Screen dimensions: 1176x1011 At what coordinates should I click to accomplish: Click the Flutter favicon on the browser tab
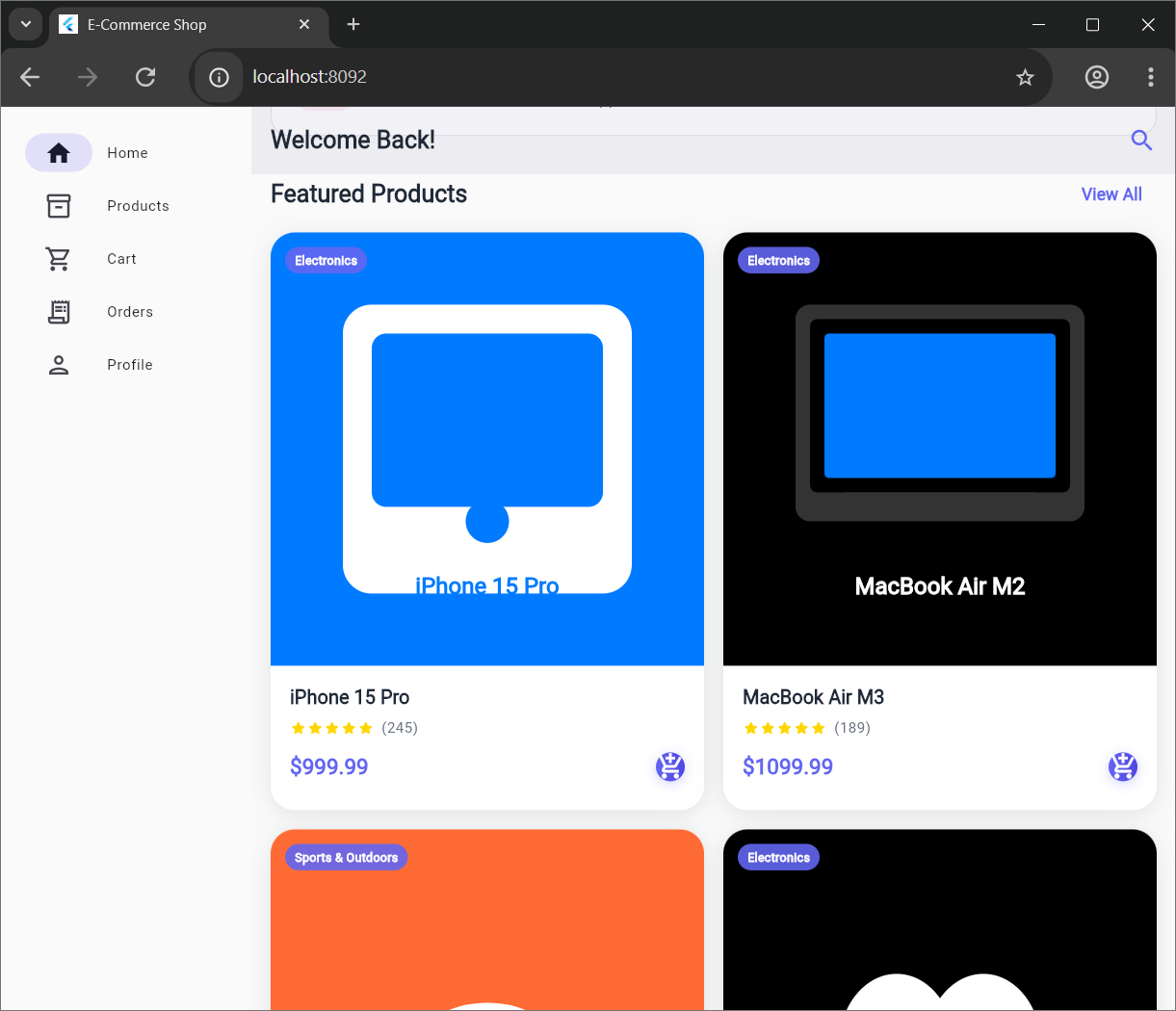click(67, 24)
